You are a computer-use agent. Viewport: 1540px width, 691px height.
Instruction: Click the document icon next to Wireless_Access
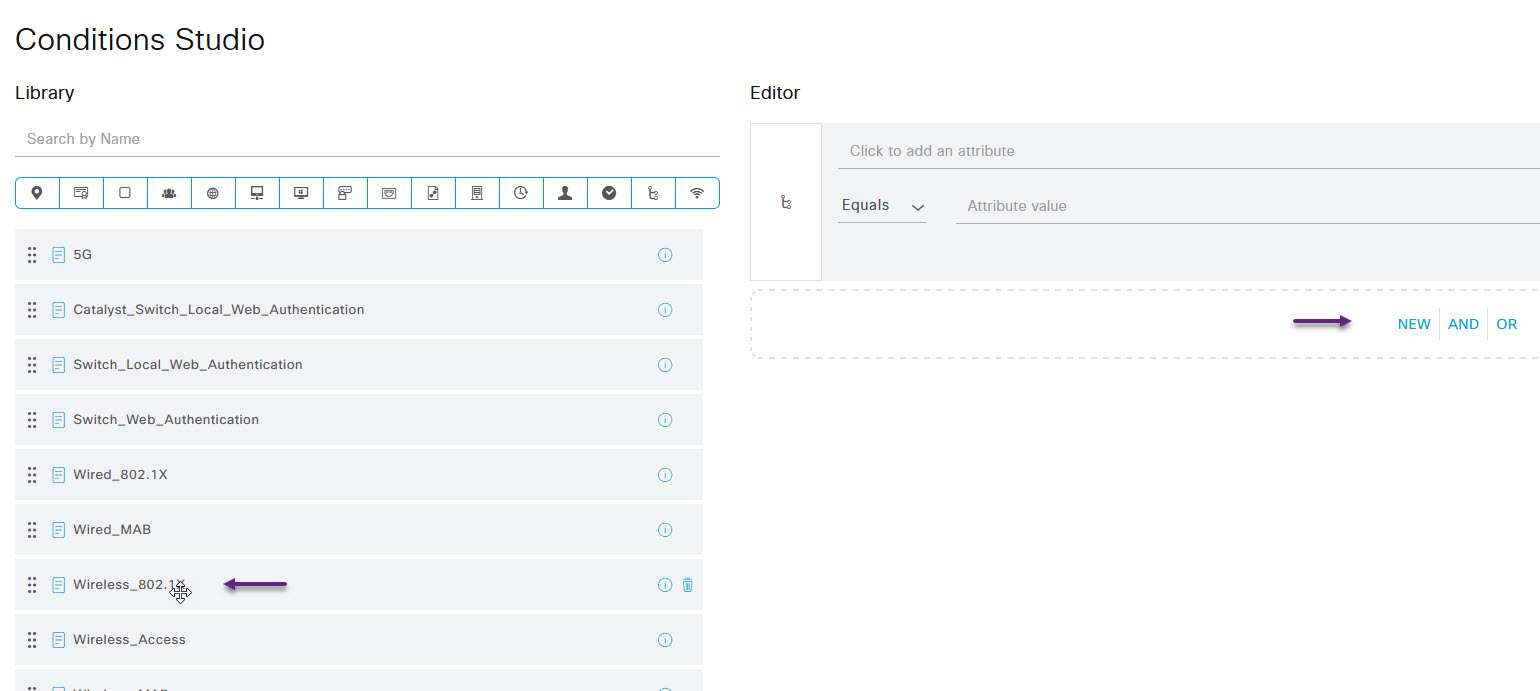coord(59,640)
